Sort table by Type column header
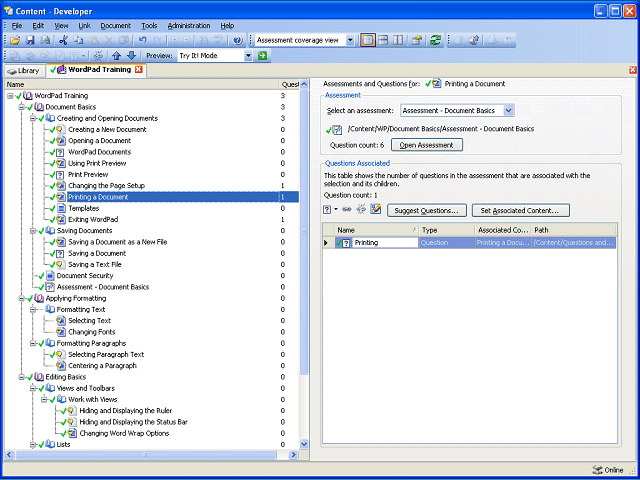640x480 pixels. tap(447, 230)
